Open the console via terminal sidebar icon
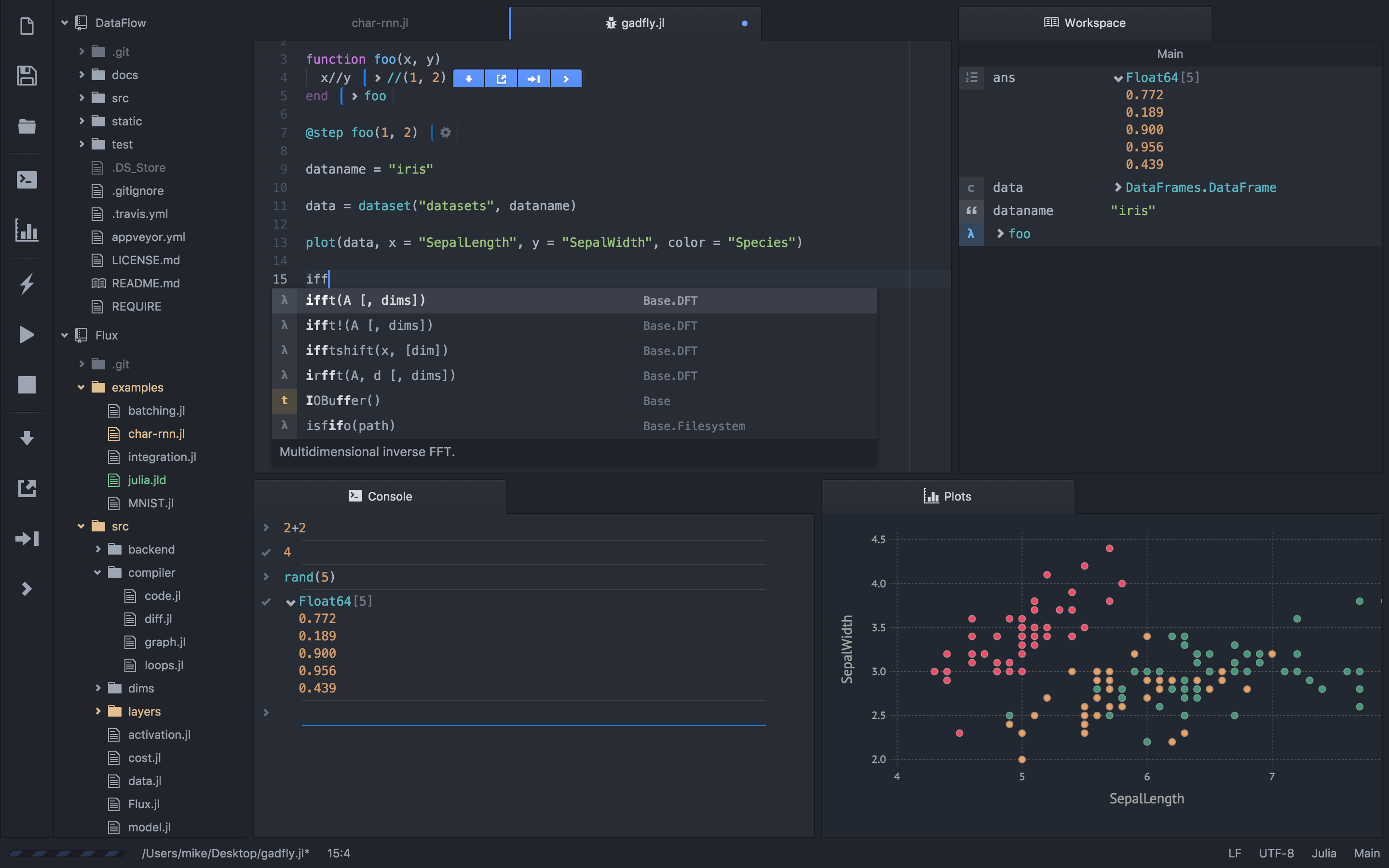This screenshot has width=1389, height=868. [x=27, y=180]
